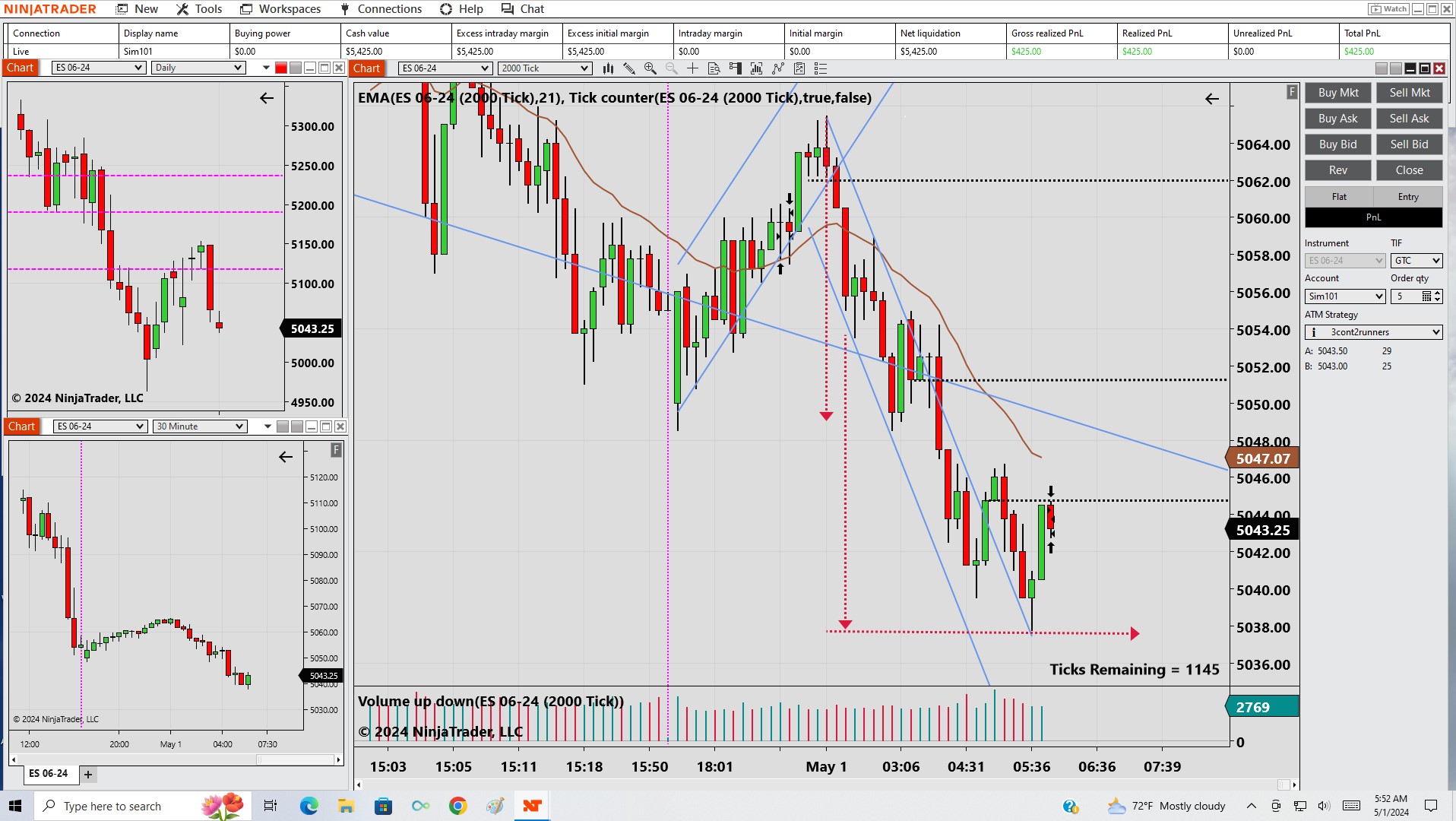Click the ATM strategy info icon
1456x821 pixels.
tap(1314, 332)
